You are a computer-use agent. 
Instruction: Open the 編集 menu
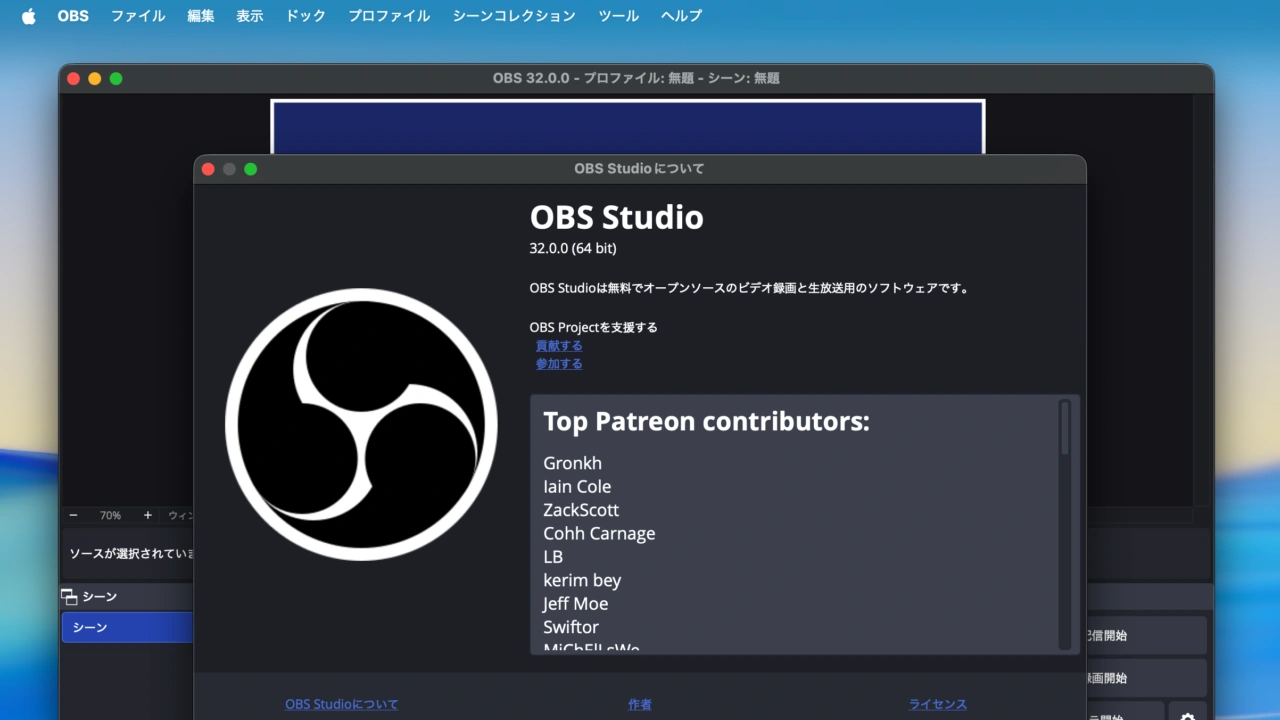coord(200,15)
